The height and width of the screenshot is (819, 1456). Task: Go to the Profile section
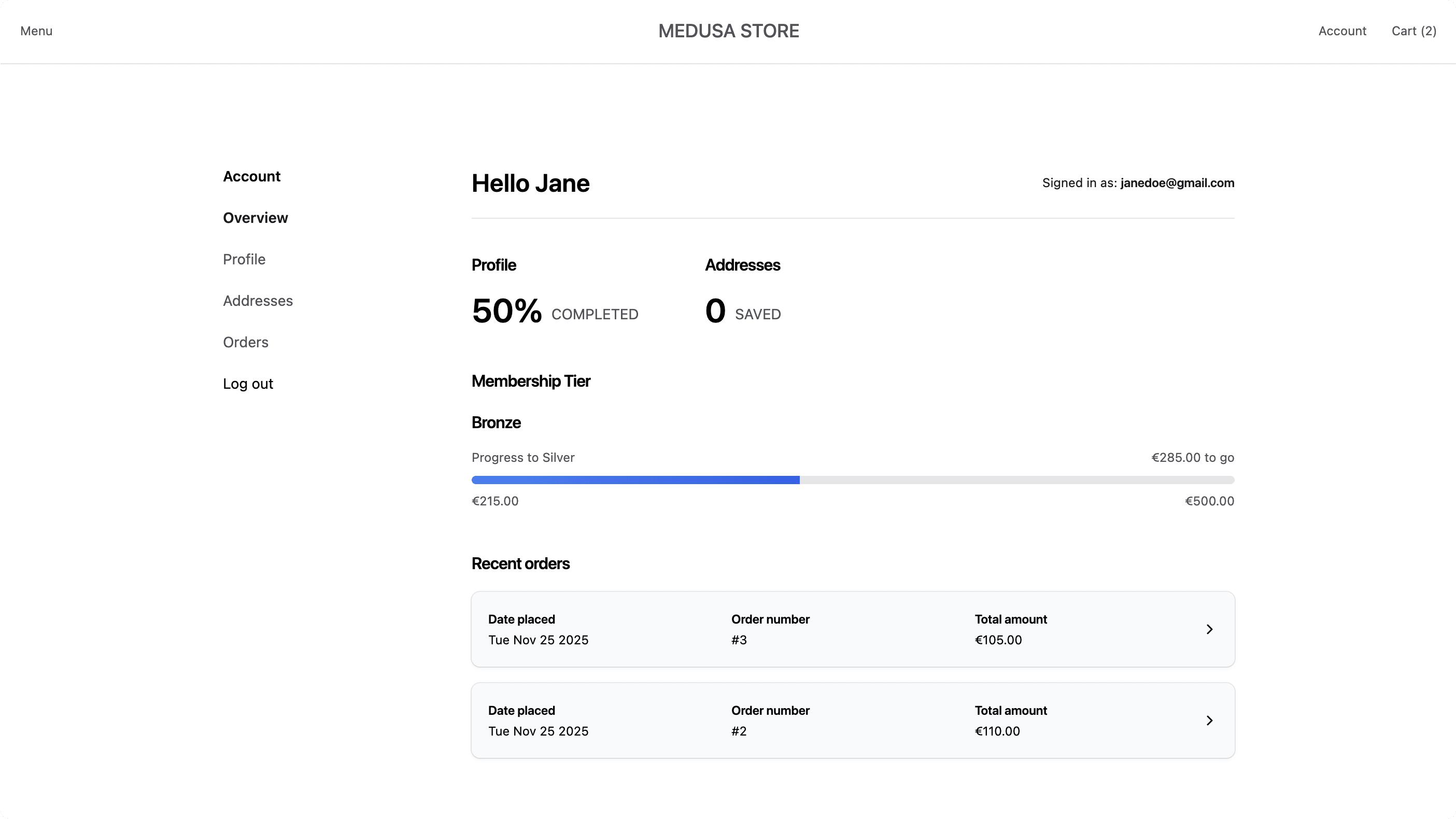point(244,259)
